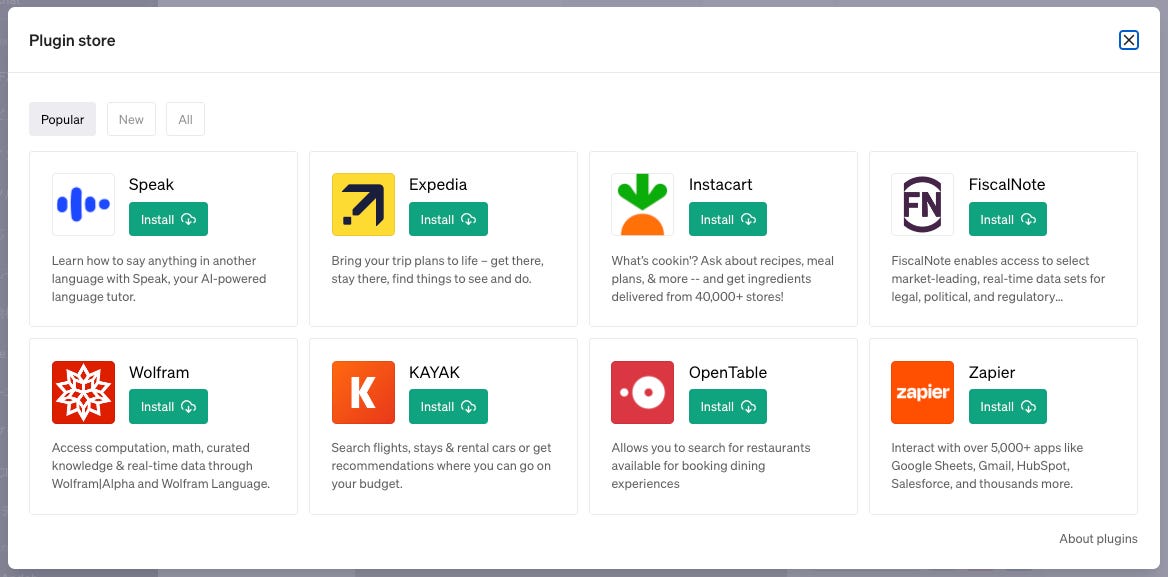
Task: Install the FiscalNote plugin
Action: tap(1008, 219)
